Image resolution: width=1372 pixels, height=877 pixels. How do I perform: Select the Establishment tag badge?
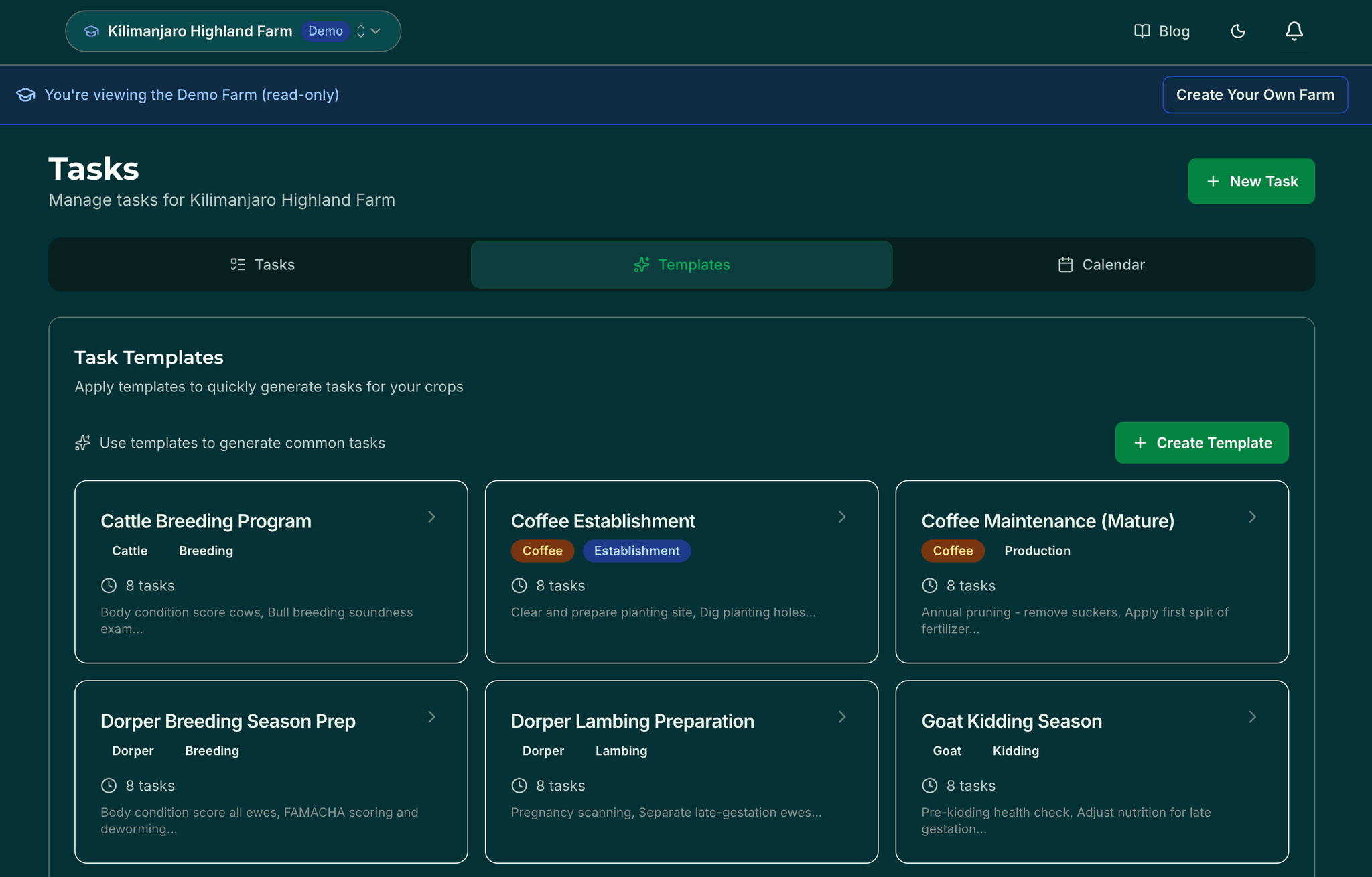click(x=636, y=551)
